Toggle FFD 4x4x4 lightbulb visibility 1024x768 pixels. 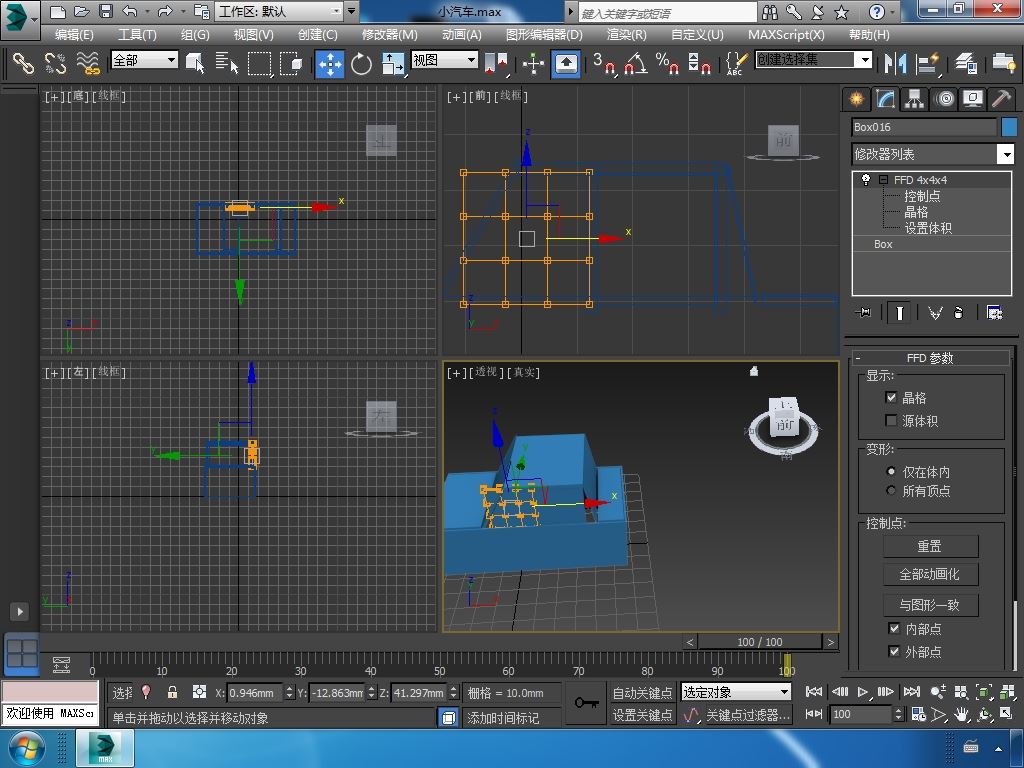click(x=866, y=179)
